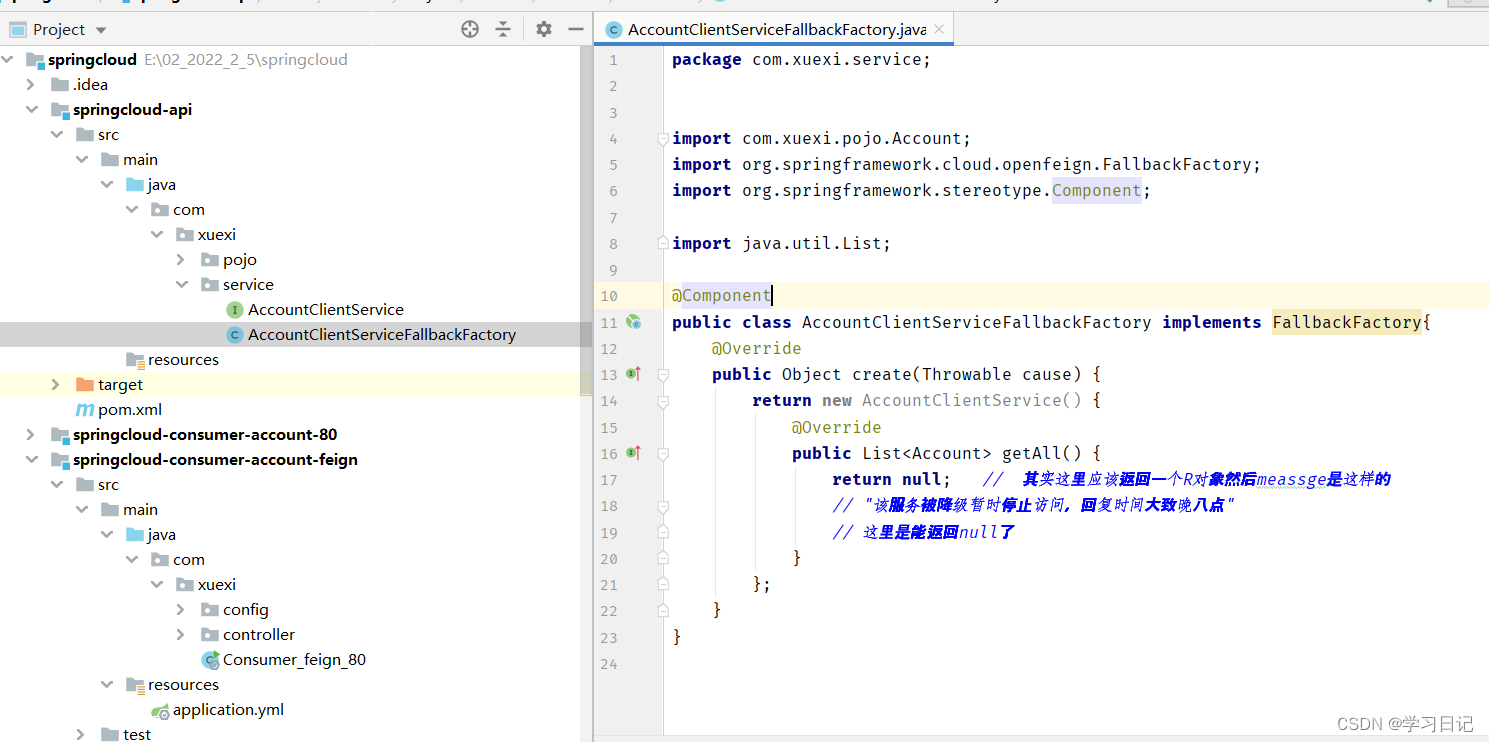Viewport: 1489px width, 742px height.
Task: Open the Project view dropdown
Action: click(x=101, y=30)
